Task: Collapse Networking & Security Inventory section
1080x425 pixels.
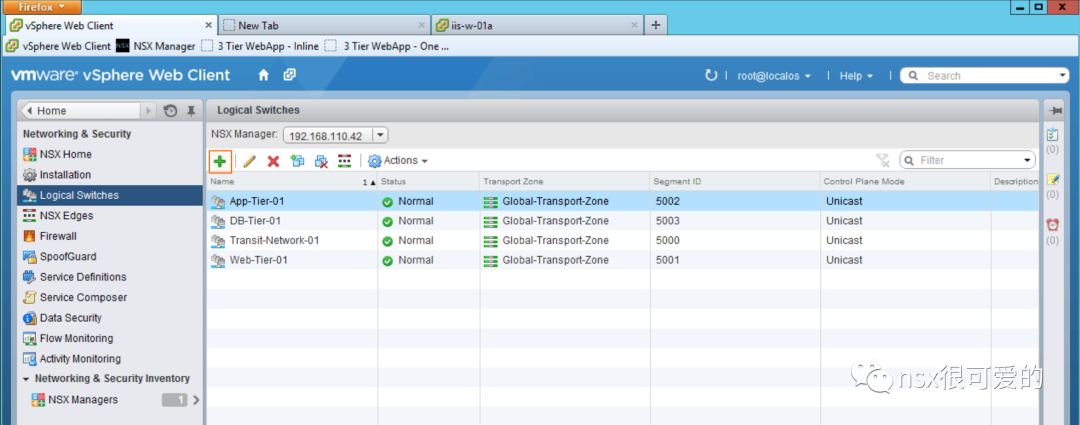Action: 26,379
